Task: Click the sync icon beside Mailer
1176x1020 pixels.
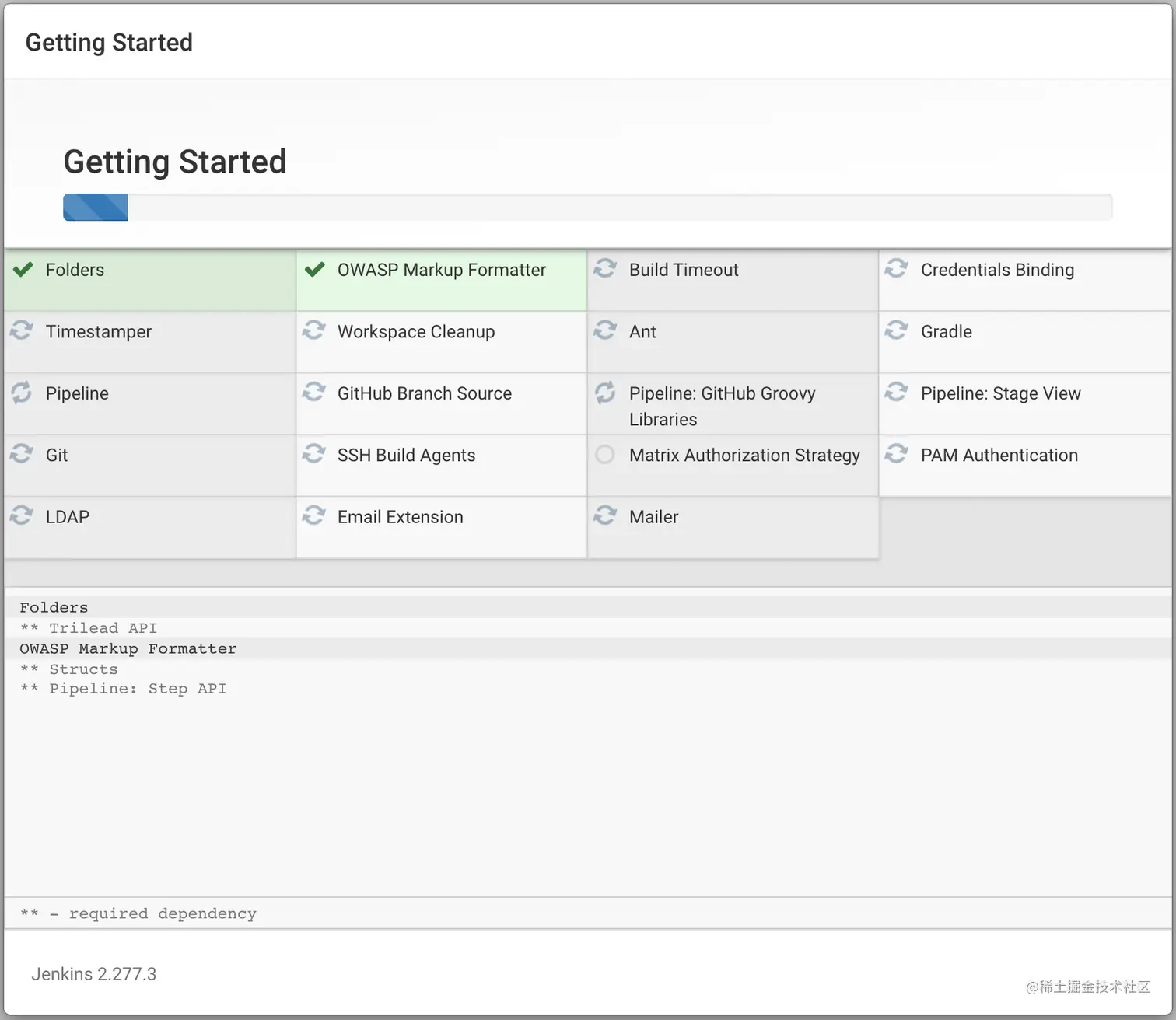Action: pyautogui.click(x=605, y=515)
